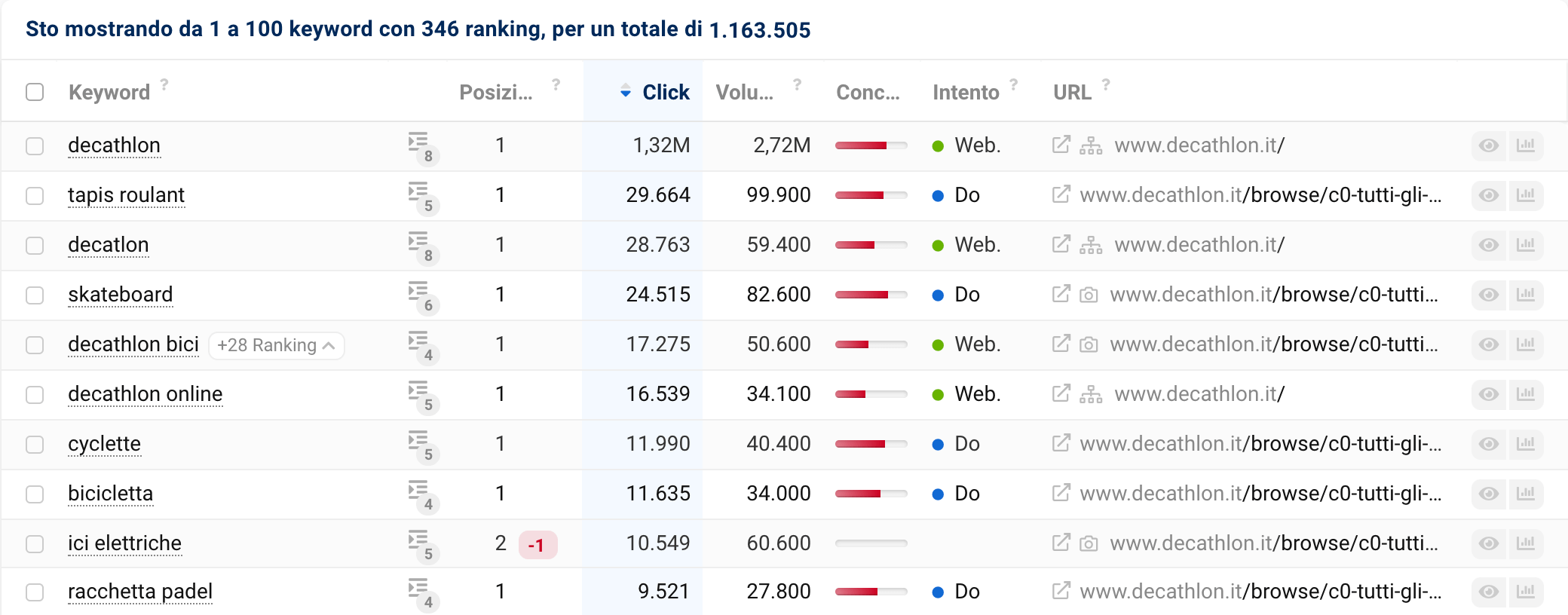
Task: Click Do intent label in tapis roulant row
Action: [967, 195]
